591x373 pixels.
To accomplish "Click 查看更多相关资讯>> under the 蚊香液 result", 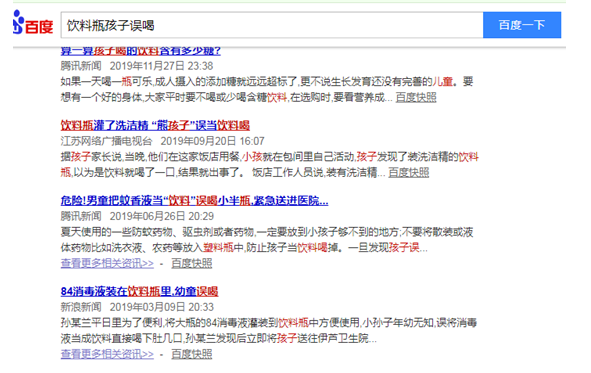I will [x=107, y=263].
